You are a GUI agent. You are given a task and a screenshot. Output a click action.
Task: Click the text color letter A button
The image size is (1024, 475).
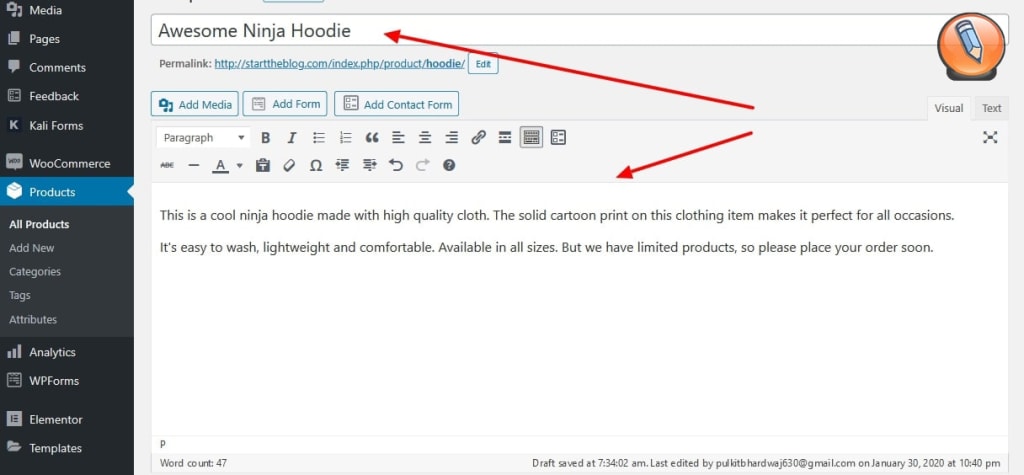tap(221, 165)
